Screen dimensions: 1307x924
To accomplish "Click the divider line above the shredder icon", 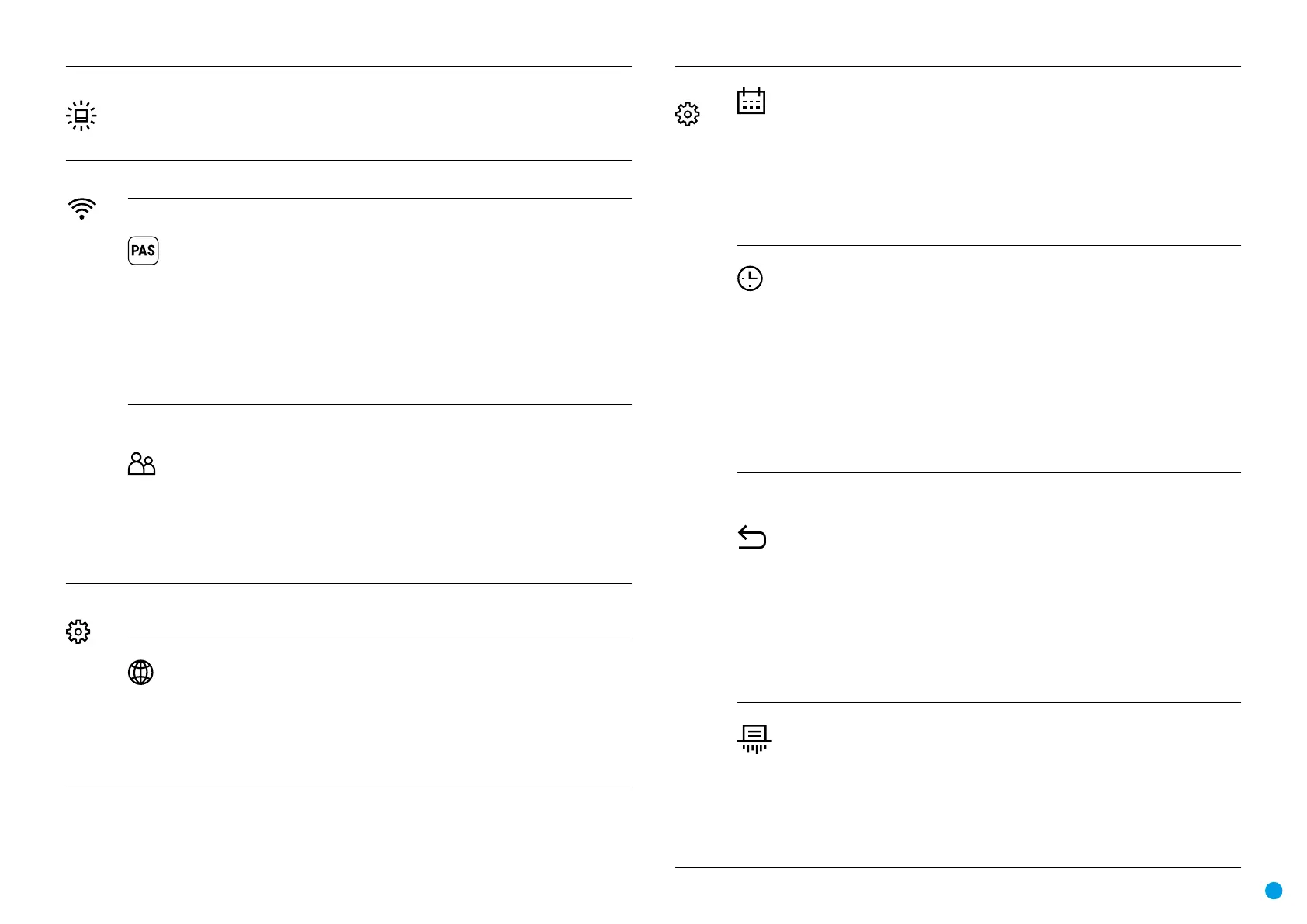I will (989, 702).
